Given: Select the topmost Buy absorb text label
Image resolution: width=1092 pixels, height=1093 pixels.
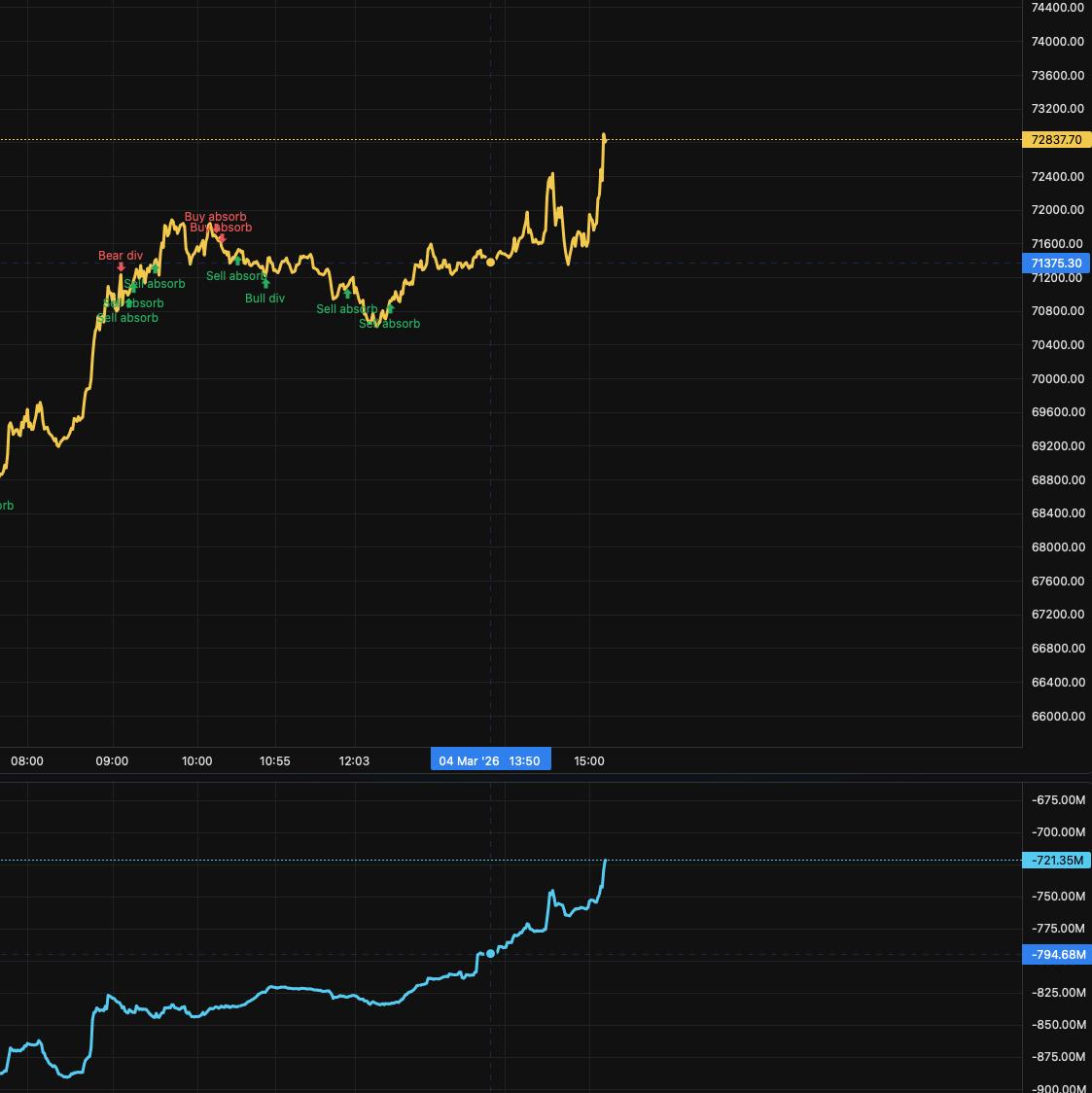Looking at the screenshot, I should [215, 217].
